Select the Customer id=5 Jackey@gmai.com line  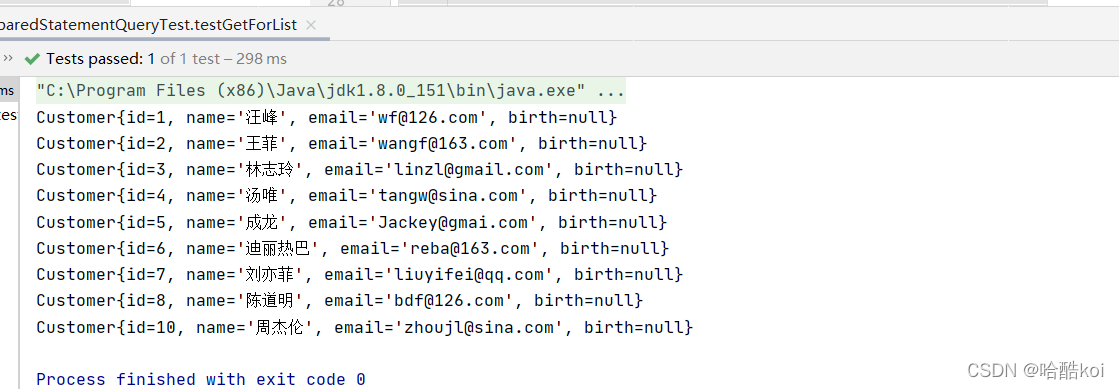point(352,222)
